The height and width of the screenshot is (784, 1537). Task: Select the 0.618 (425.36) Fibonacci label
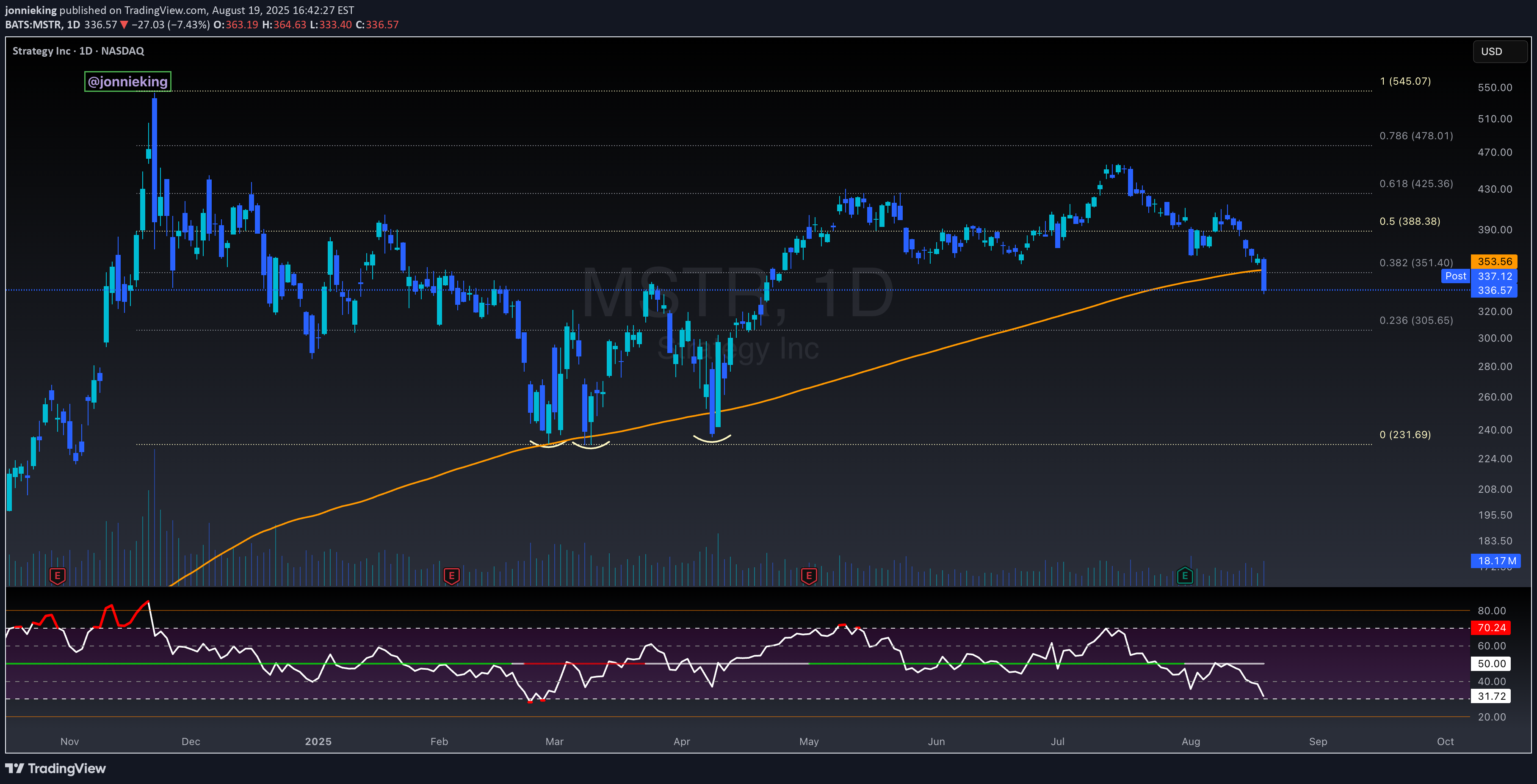(x=1416, y=183)
